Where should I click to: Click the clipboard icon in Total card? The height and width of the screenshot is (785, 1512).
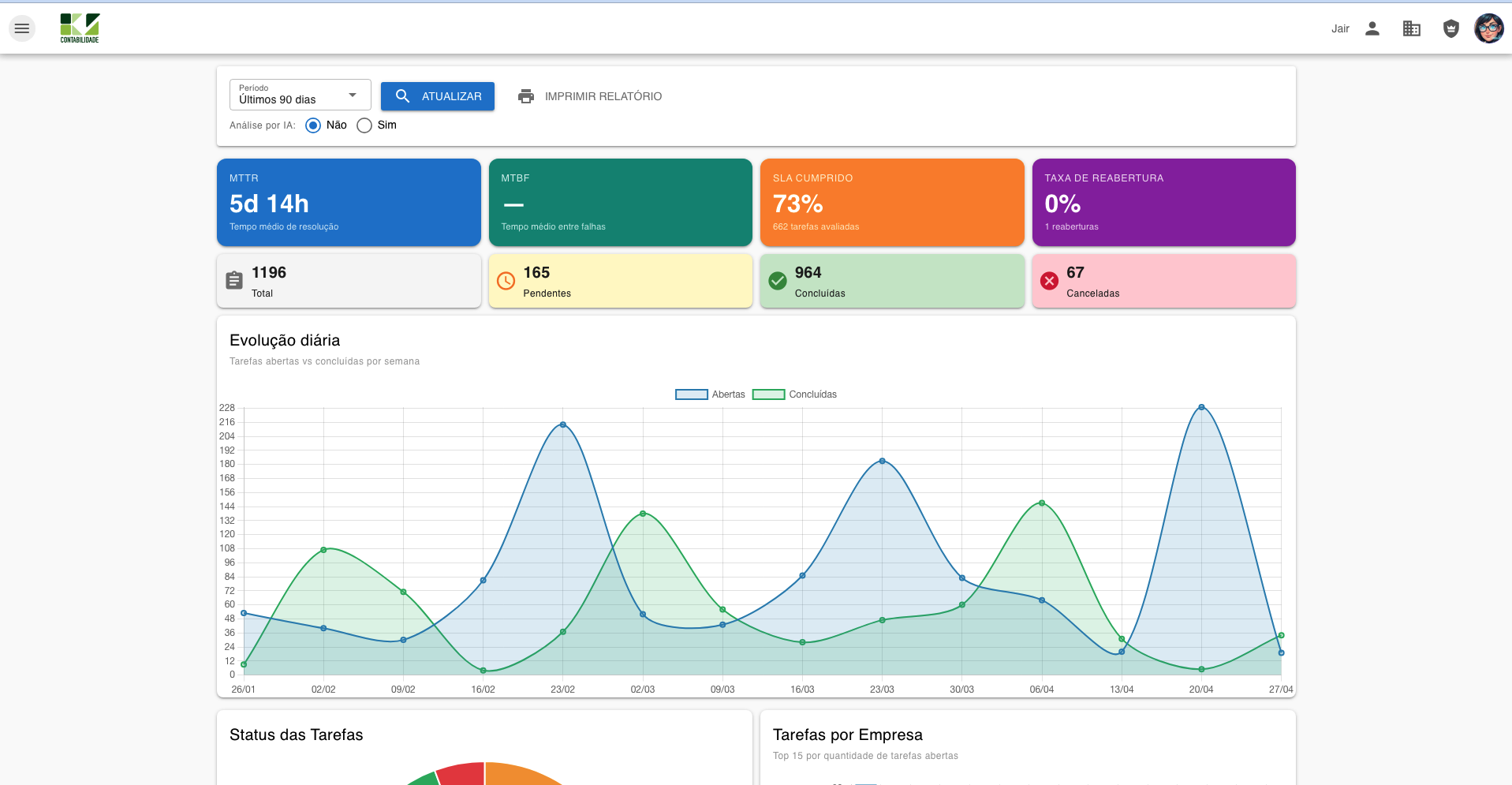pos(234,281)
